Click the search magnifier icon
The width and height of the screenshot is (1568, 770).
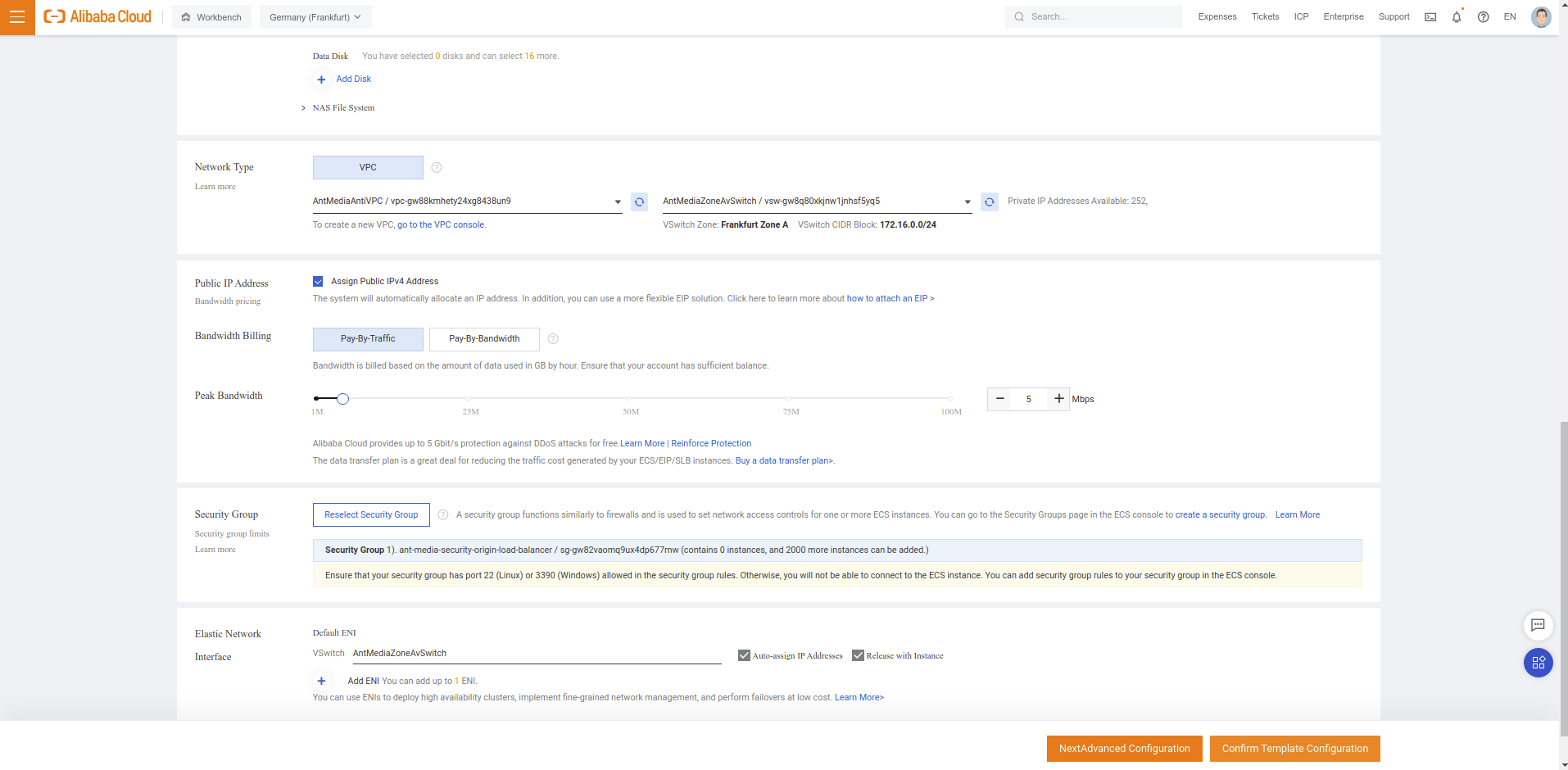tap(1019, 17)
